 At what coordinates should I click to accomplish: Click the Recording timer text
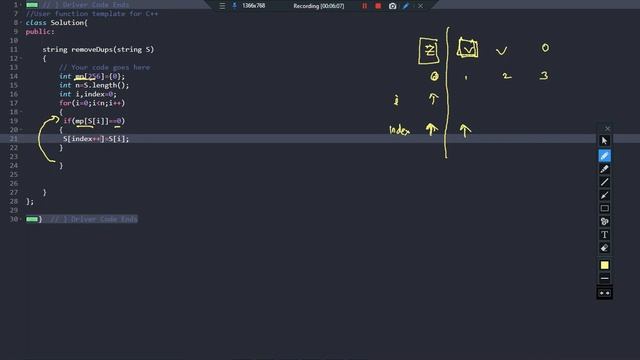[318, 6]
